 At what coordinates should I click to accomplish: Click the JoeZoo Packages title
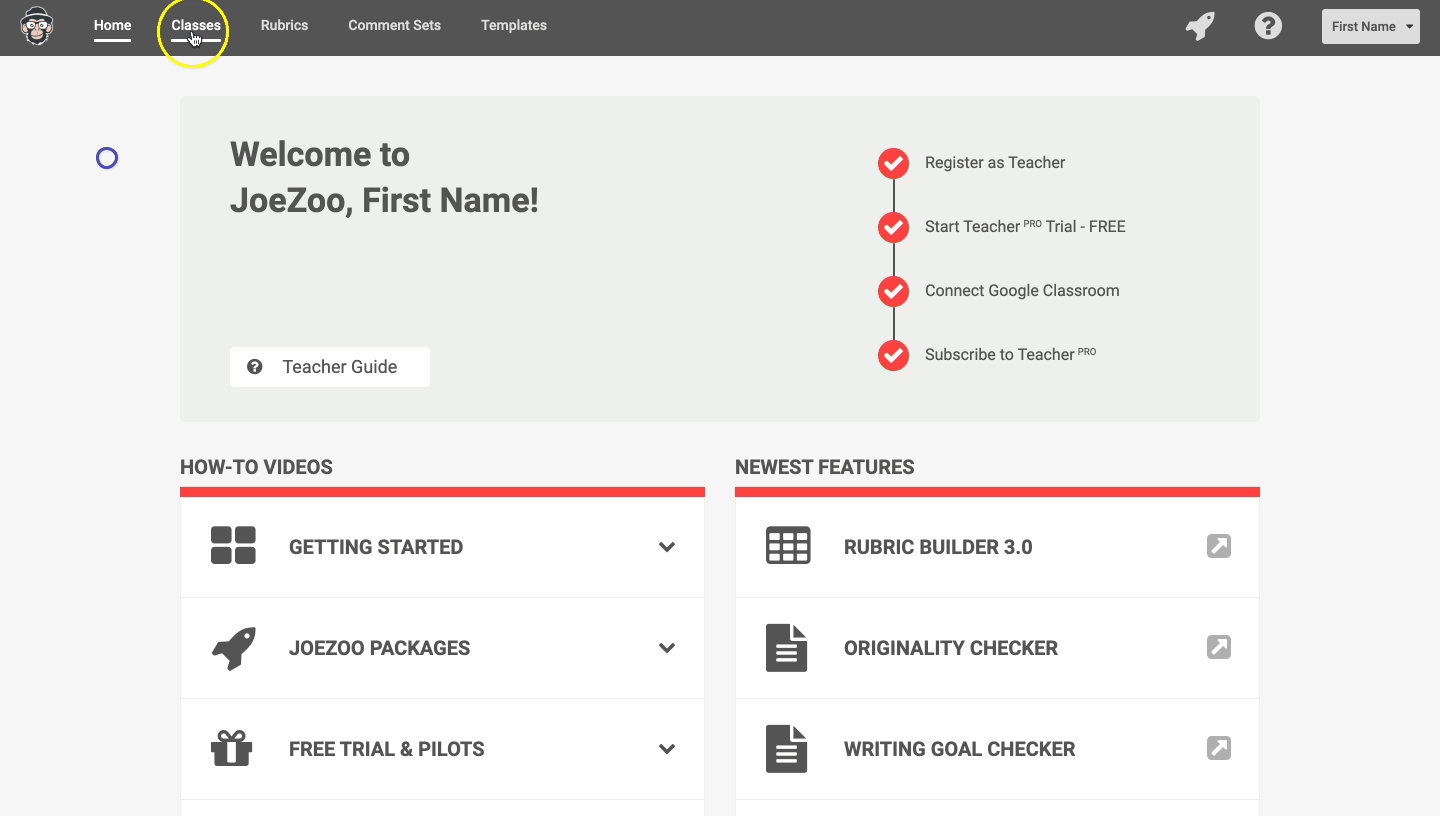(x=380, y=648)
